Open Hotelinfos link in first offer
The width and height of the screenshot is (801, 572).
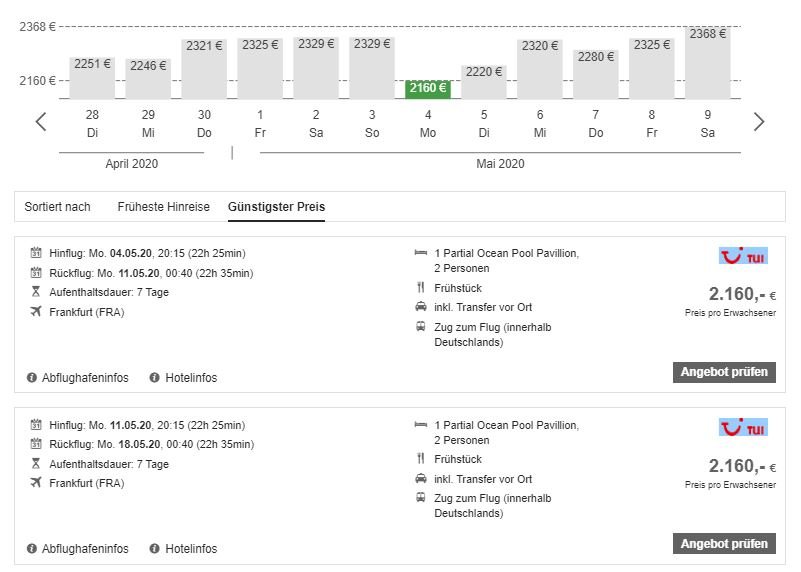click(190, 378)
